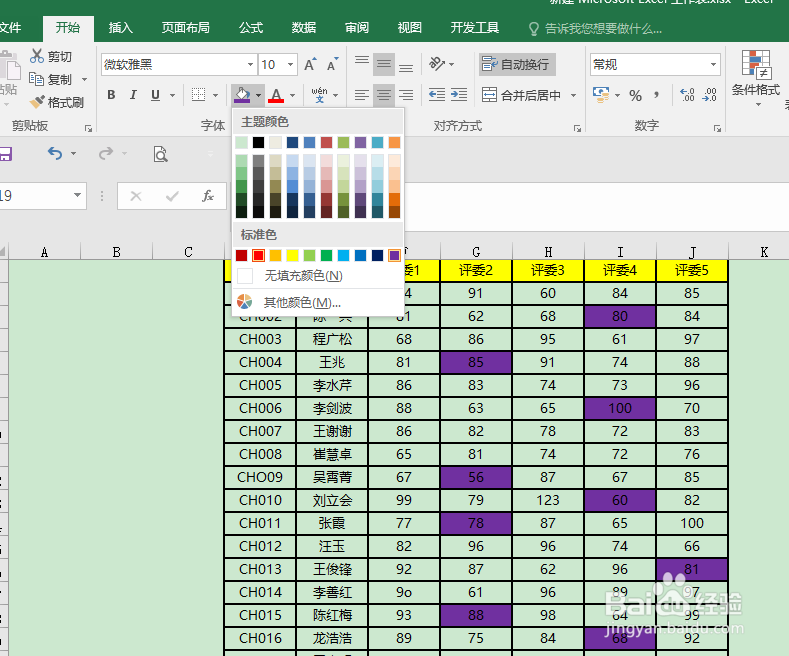Toggle Italic formatting
Screen dimensions: 789x656
[x=133, y=95]
